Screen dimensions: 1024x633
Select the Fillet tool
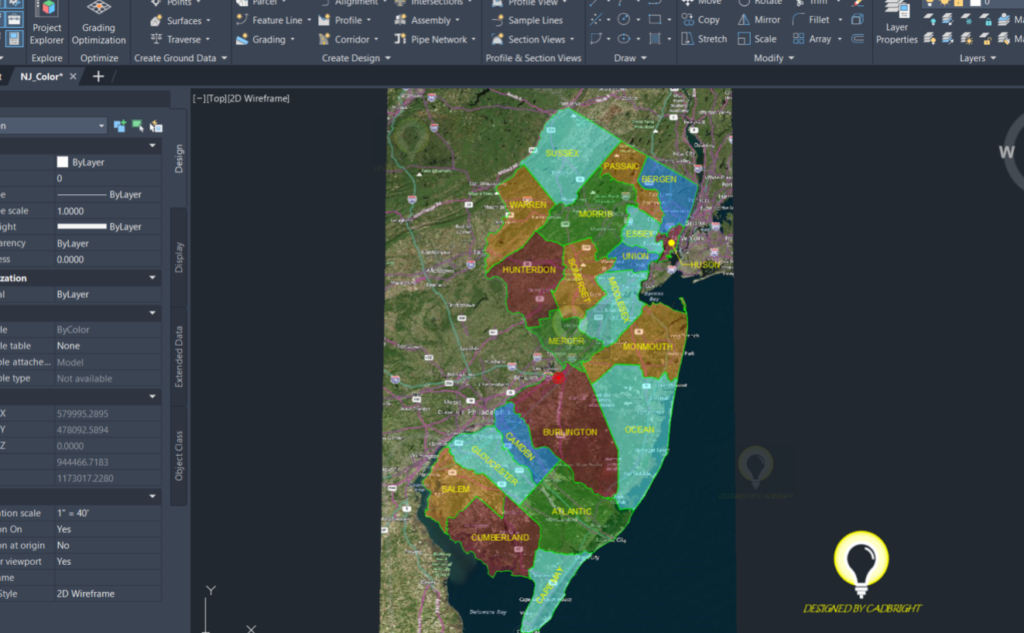819,19
